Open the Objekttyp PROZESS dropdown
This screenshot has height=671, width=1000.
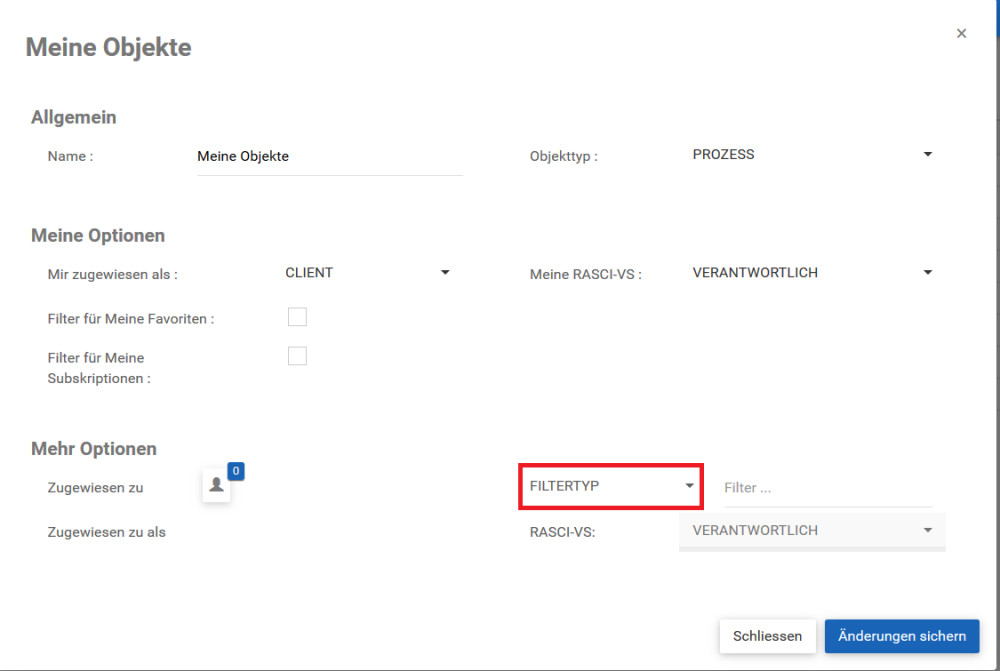coord(812,154)
